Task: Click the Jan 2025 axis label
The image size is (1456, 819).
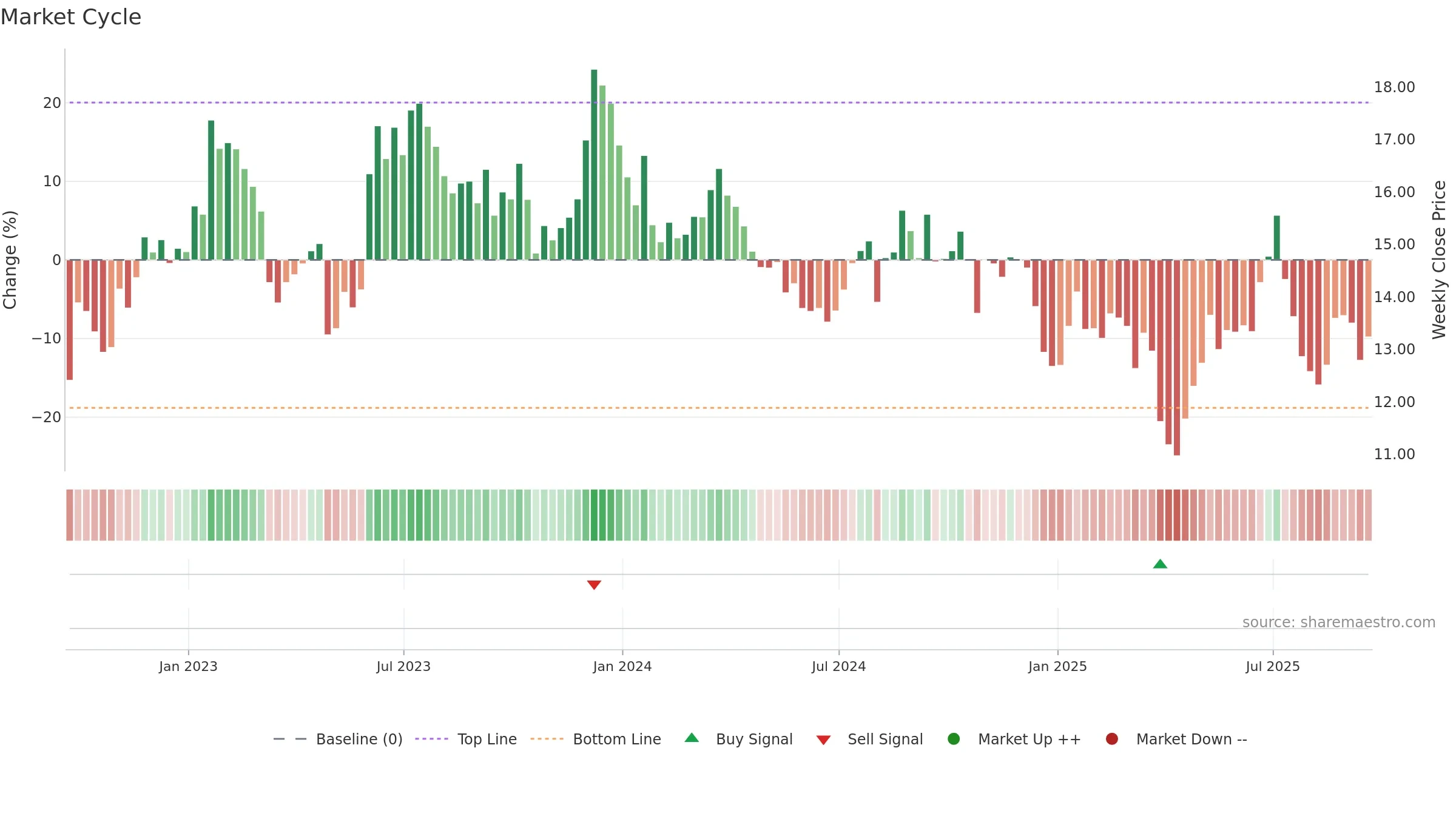Action: point(1057,666)
